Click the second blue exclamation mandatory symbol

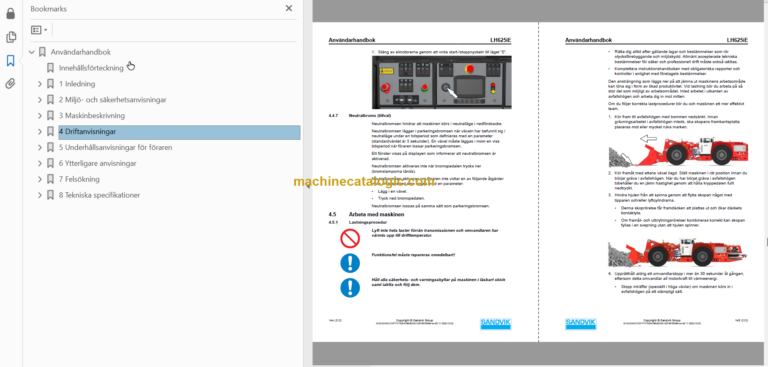[350, 287]
